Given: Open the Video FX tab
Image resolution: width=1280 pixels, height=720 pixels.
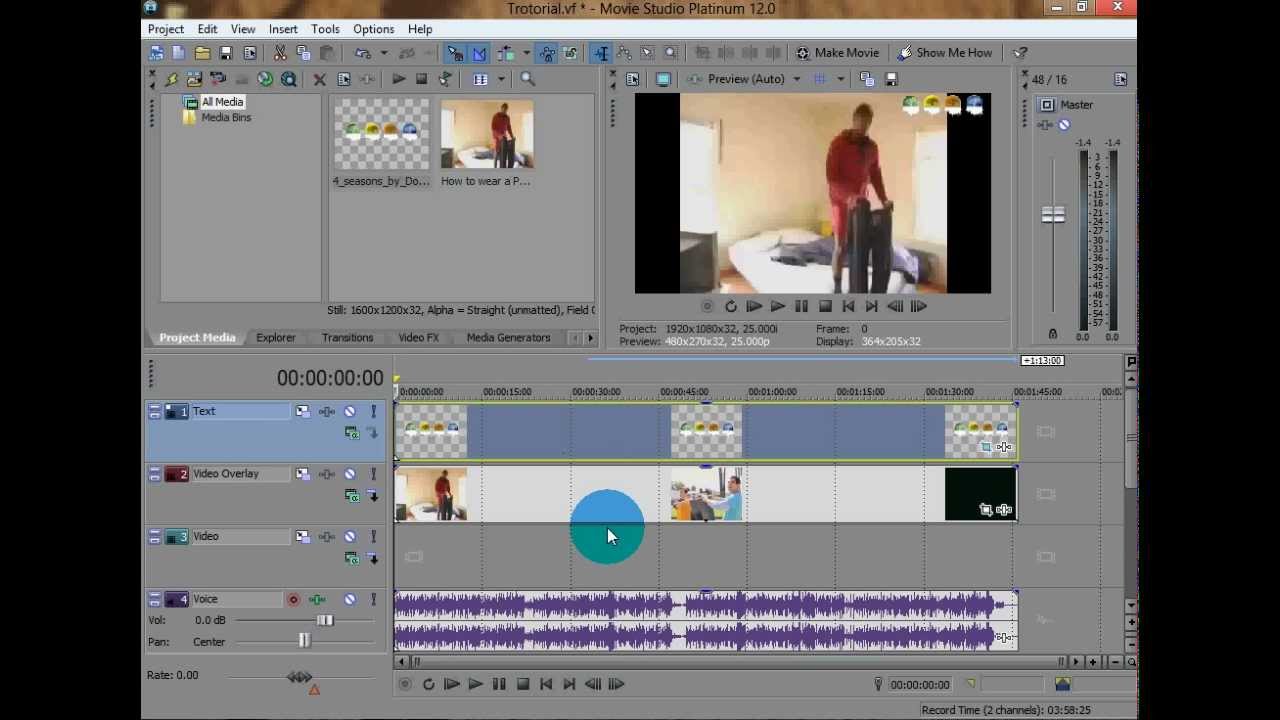Looking at the screenshot, I should click(418, 338).
